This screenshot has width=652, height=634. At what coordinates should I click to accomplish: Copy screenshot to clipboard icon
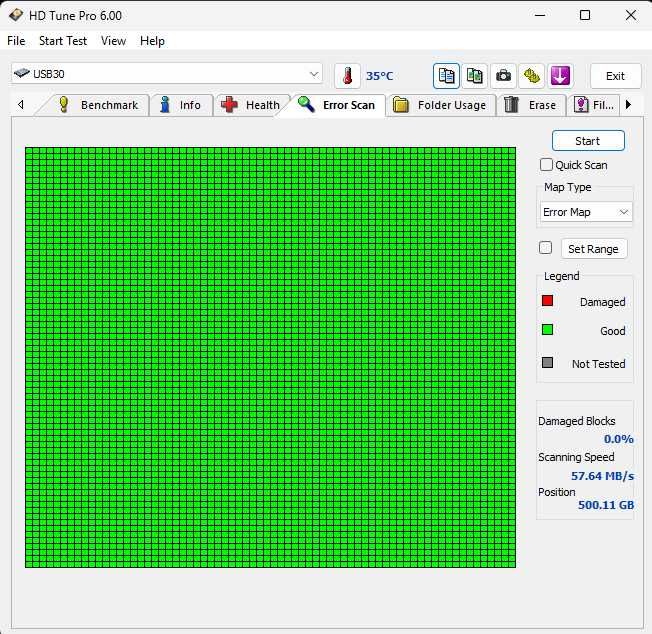[474, 76]
